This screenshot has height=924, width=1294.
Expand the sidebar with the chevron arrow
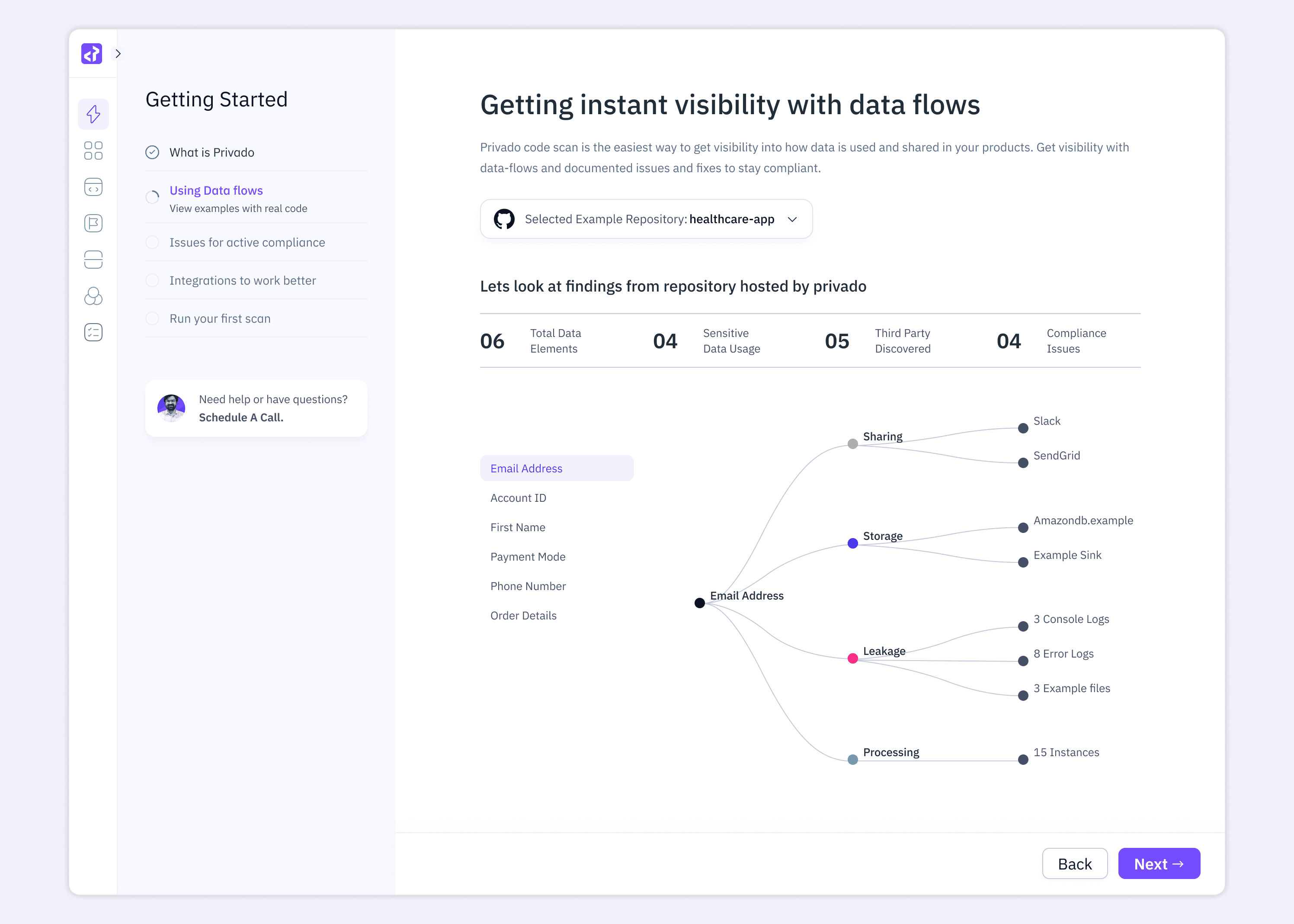(118, 54)
